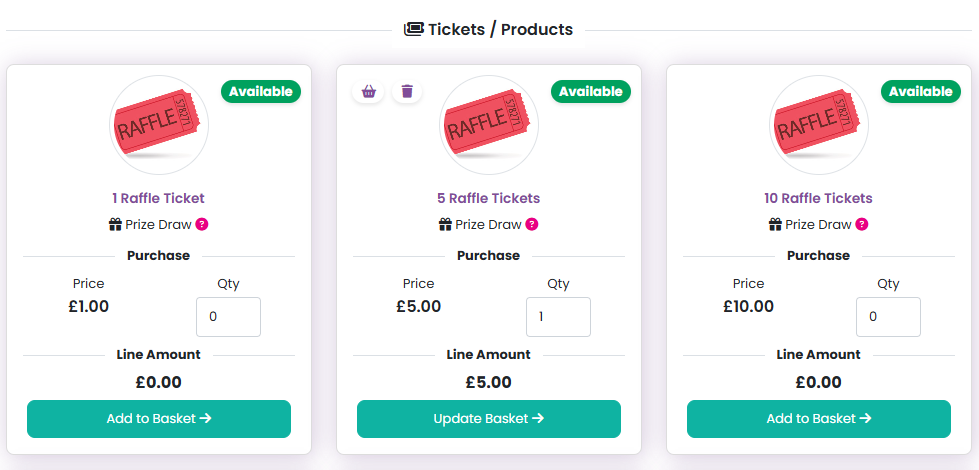Screen dimensions: 979x470
Task: Open the 5 Raffle Tickets product link
Action: [x=489, y=198]
